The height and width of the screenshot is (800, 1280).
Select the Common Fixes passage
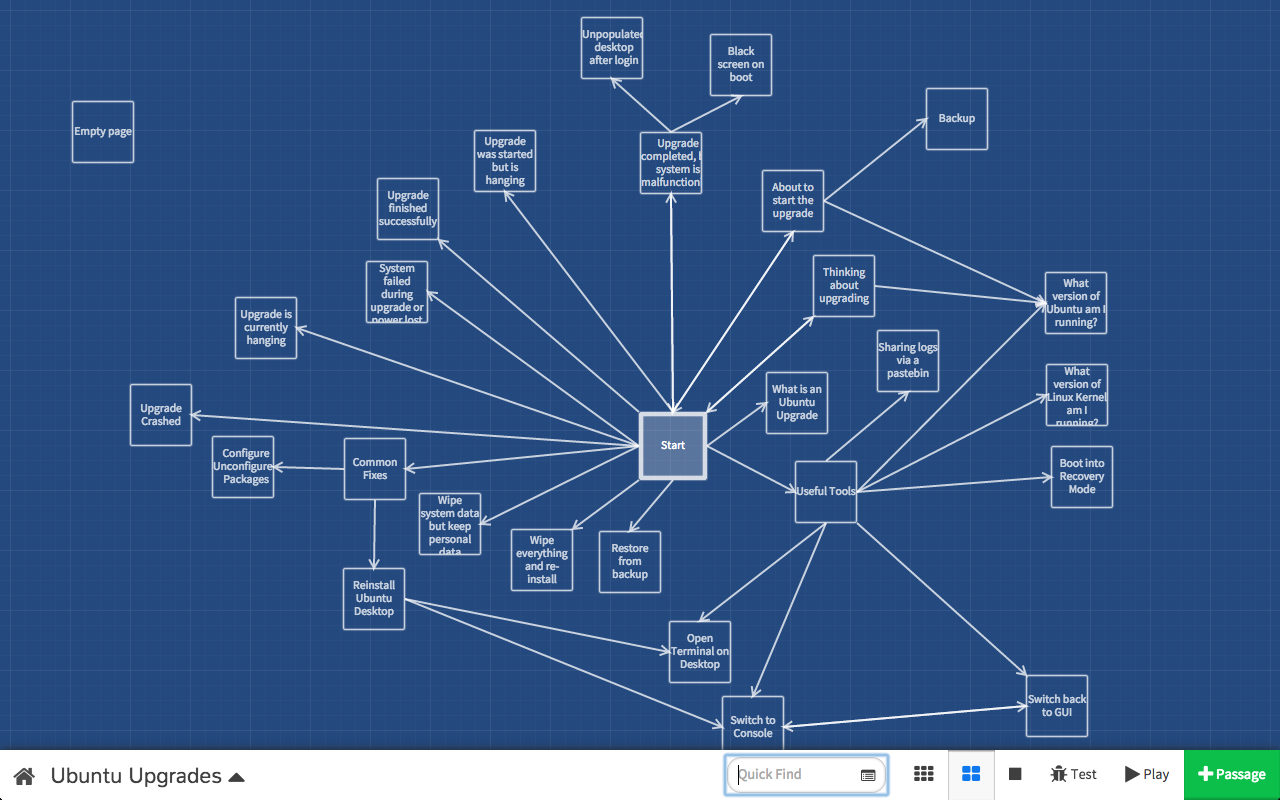point(375,469)
